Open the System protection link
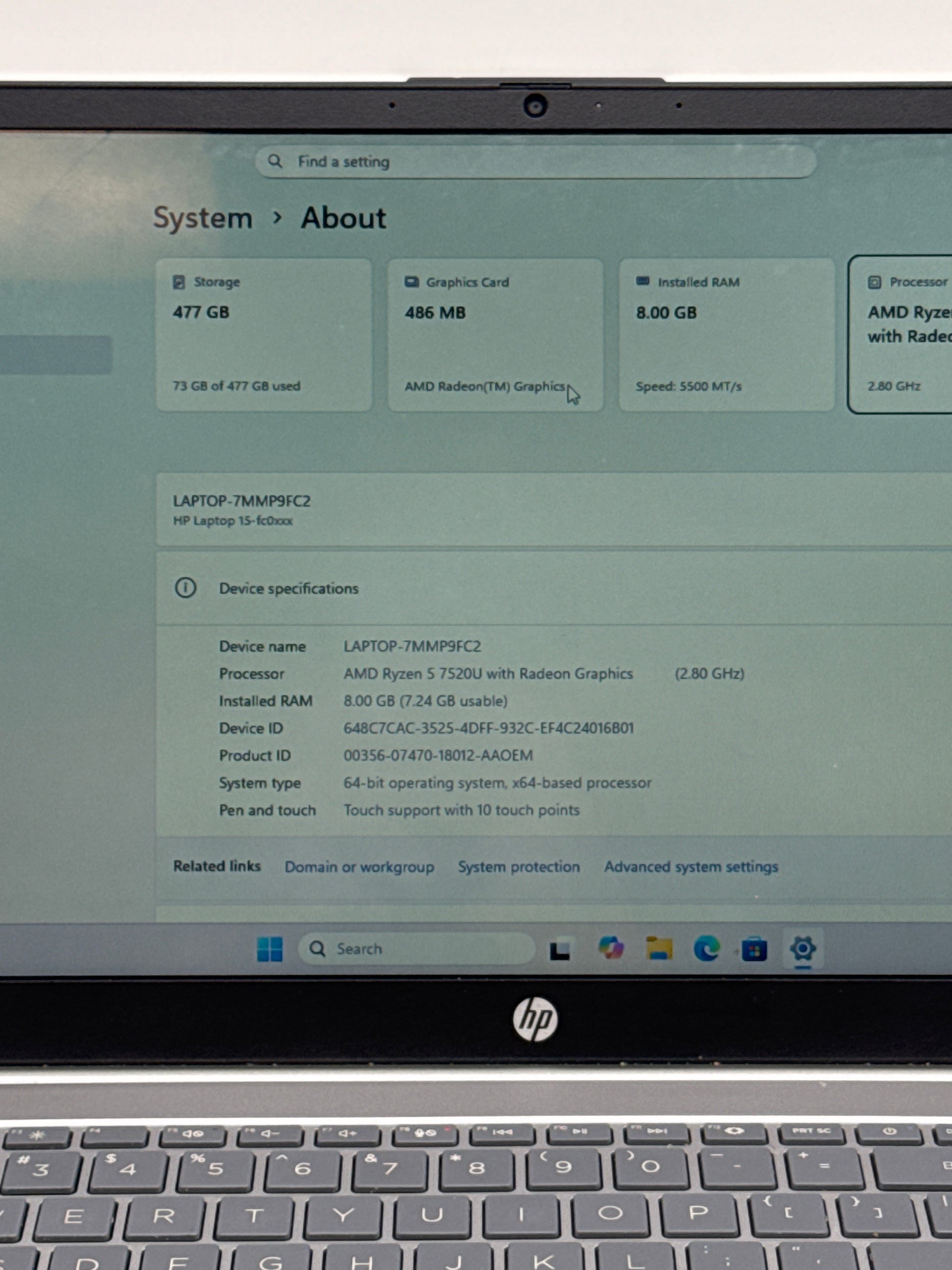The height and width of the screenshot is (1270, 952). click(519, 866)
